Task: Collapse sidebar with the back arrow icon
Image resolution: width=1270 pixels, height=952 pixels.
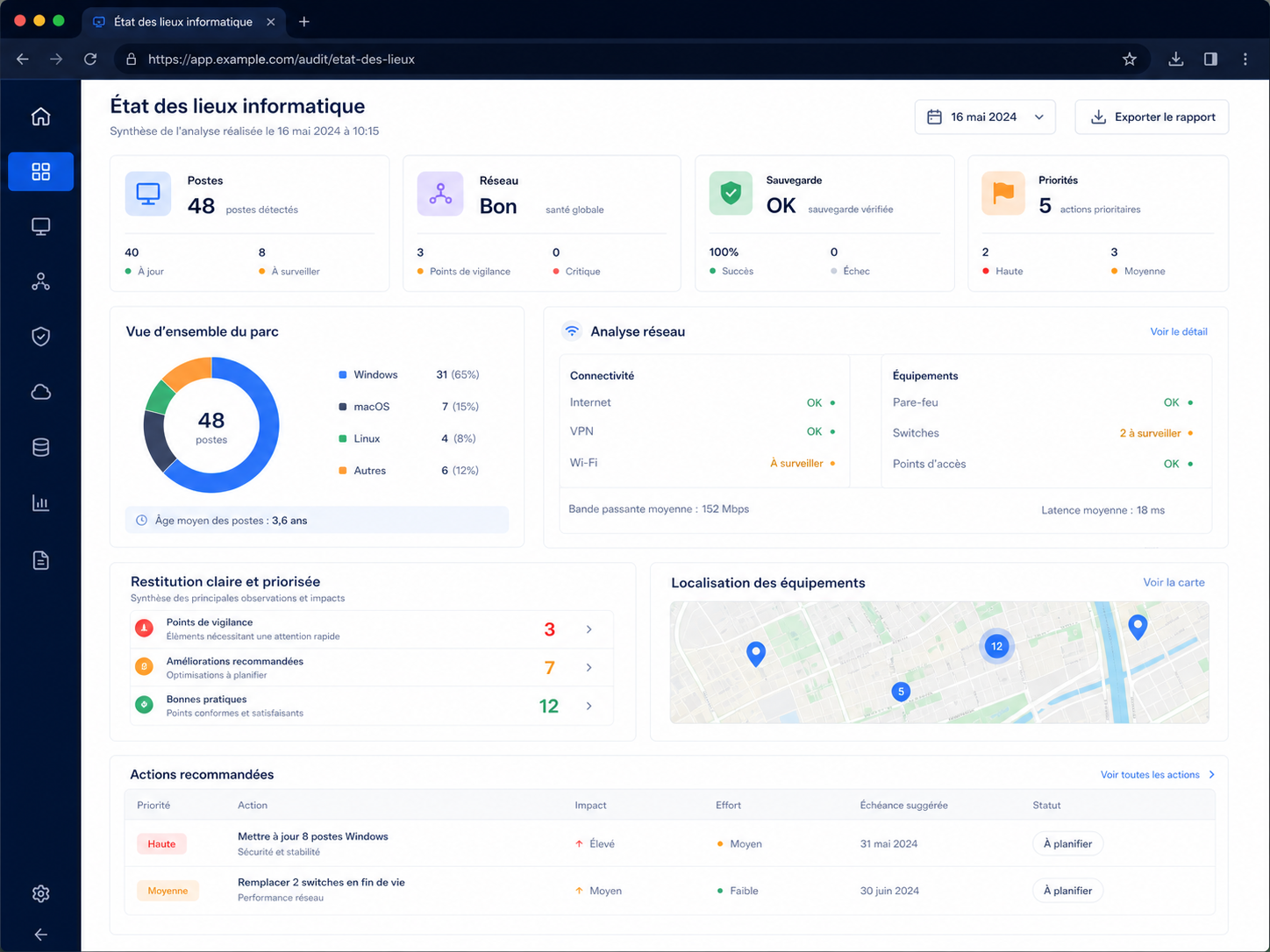Action: tap(40, 934)
